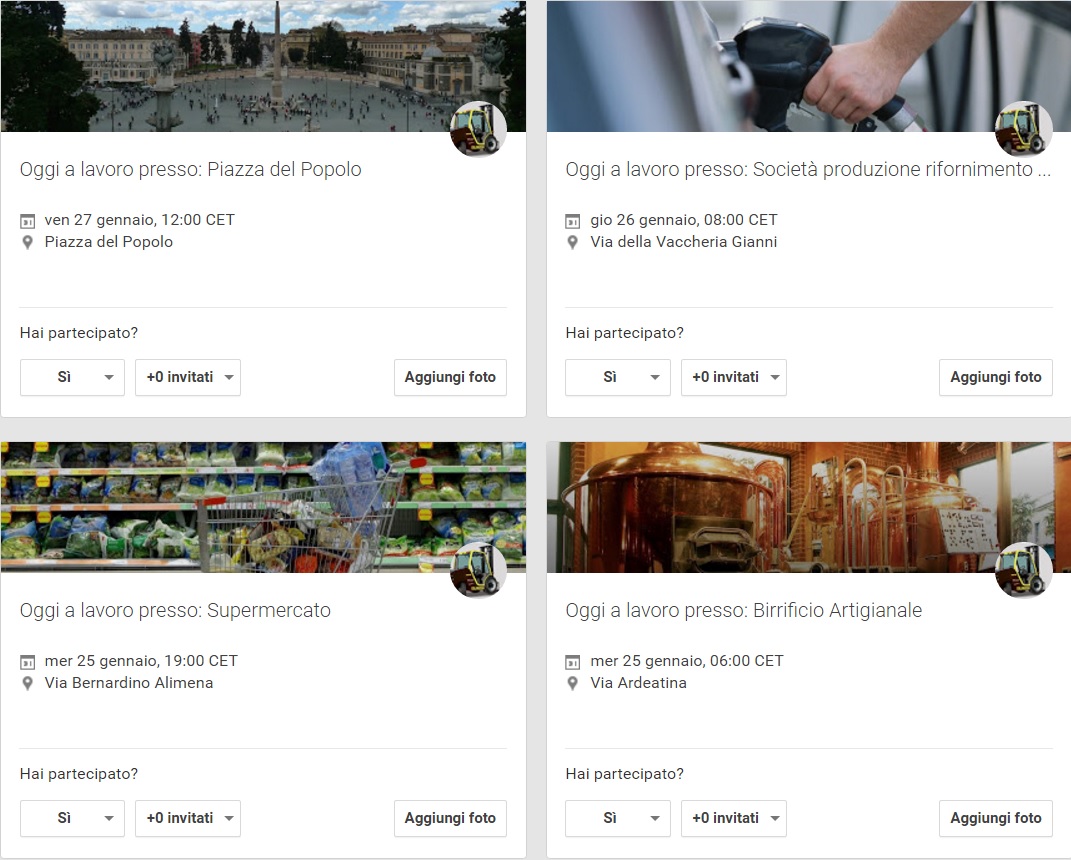Open Sì dropdown on Piazza del Popolo card
This screenshot has width=1071, height=860.
click(72, 377)
